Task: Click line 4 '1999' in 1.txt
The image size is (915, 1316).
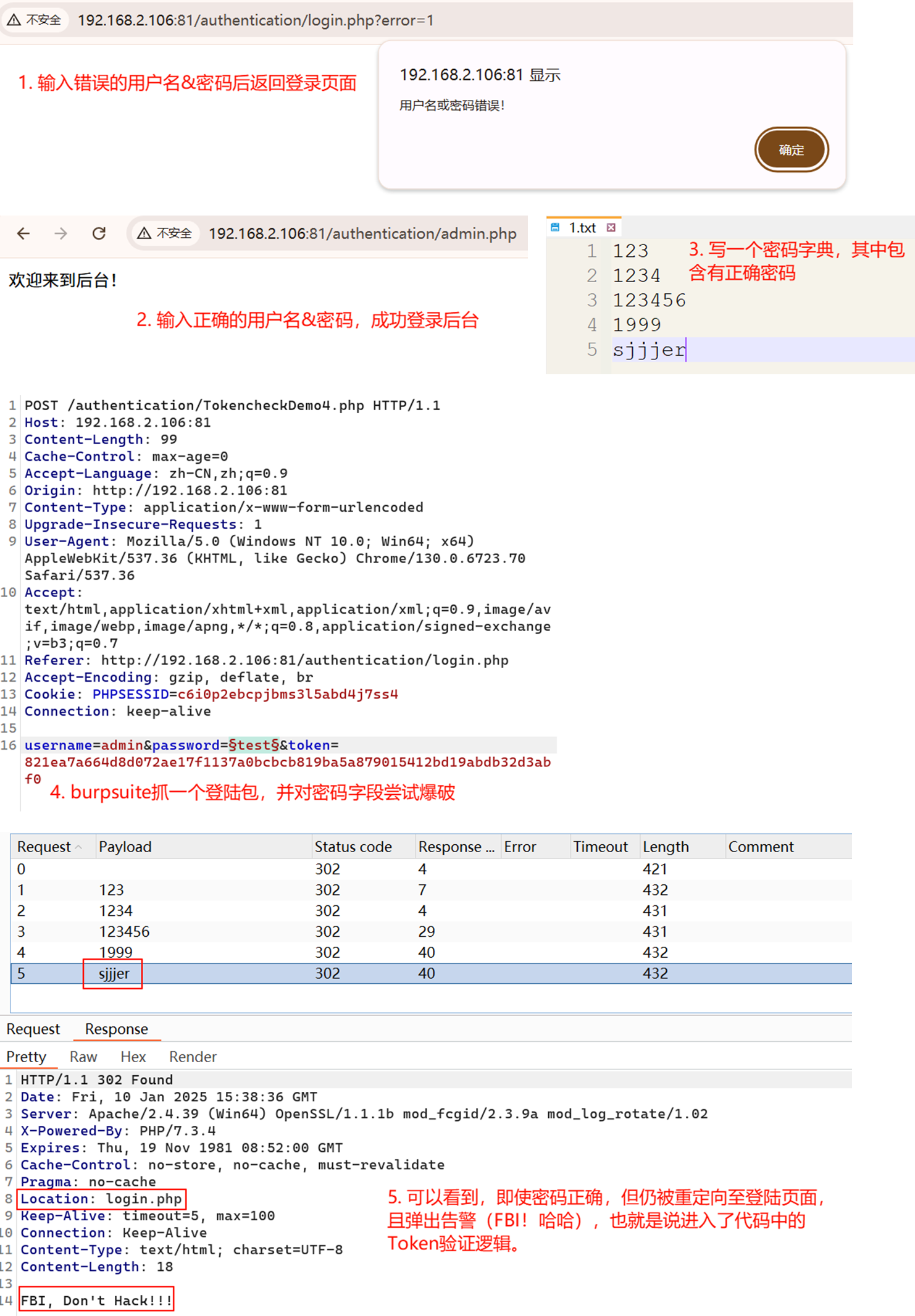Action: tap(637, 325)
